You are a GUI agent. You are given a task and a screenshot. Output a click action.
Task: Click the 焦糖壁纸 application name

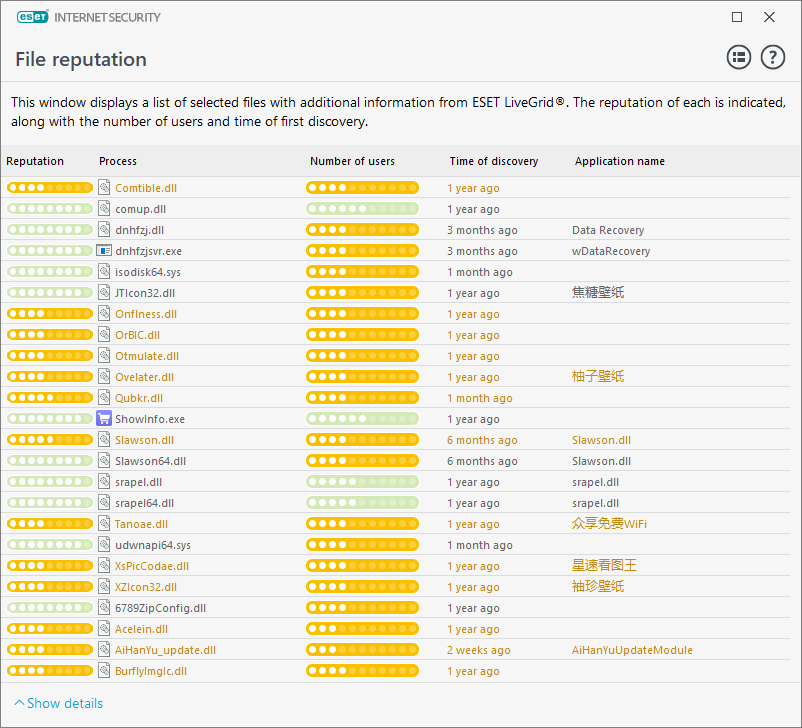click(598, 293)
